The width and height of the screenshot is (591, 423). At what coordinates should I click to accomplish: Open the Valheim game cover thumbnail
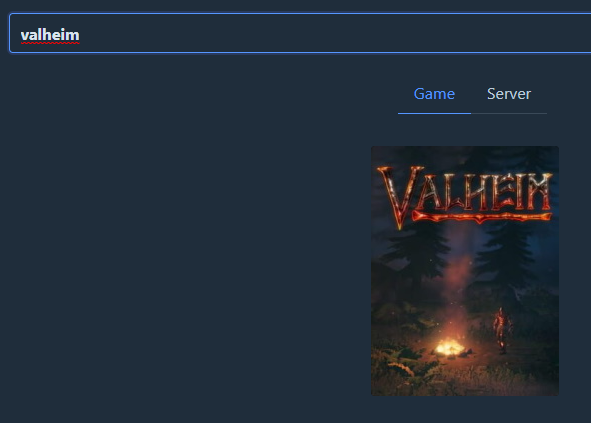click(x=465, y=271)
